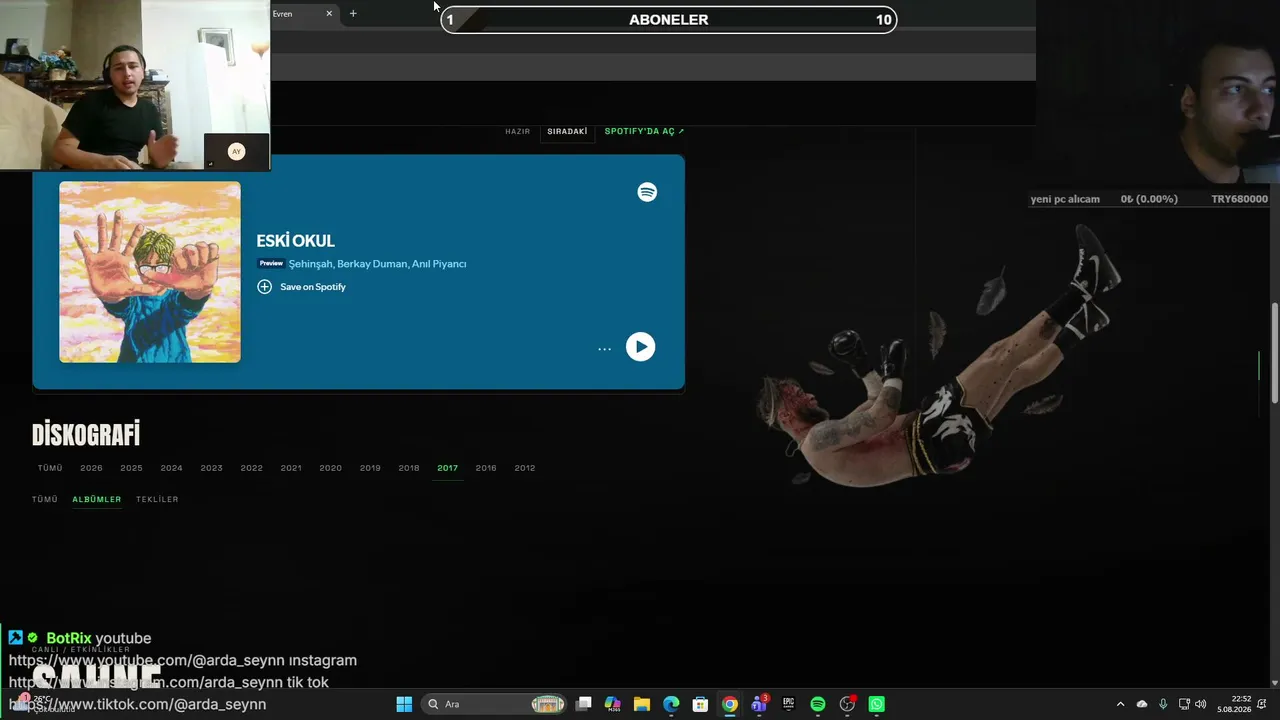This screenshot has height=720, width=1280.
Task: Launch Microsoft 365 Copilot from taskbar
Action: [x=613, y=704]
